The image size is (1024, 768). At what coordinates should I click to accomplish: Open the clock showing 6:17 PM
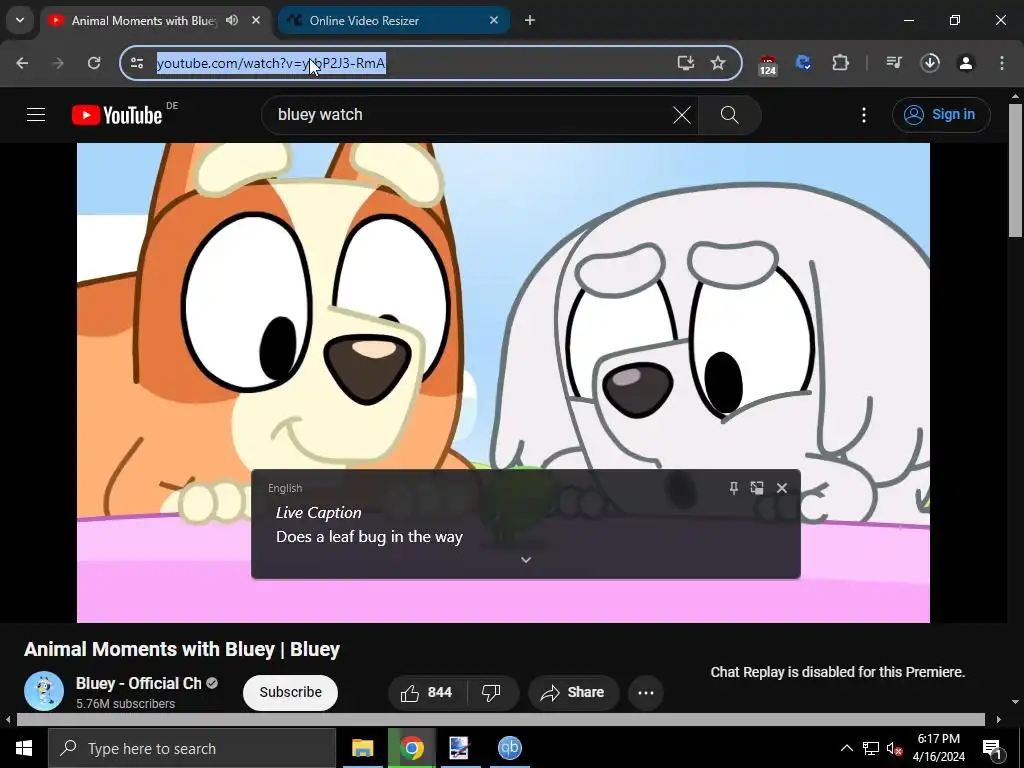pyautogui.click(x=938, y=748)
